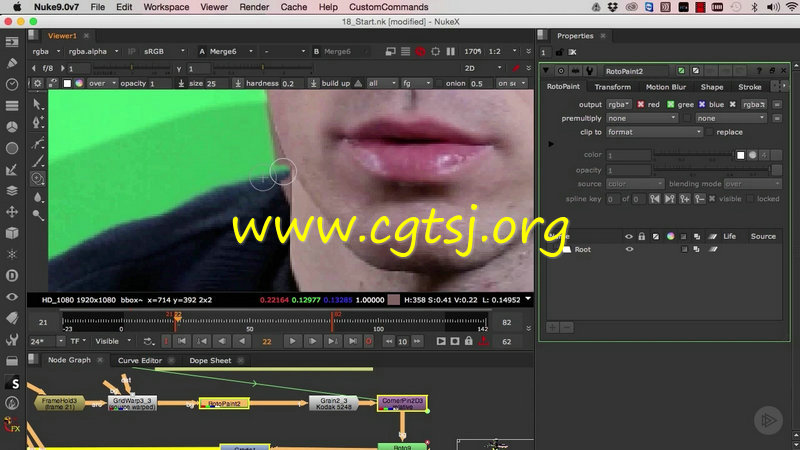800x450 pixels.
Task: Toggle the green channel checkbox
Action: pyautogui.click(x=670, y=104)
